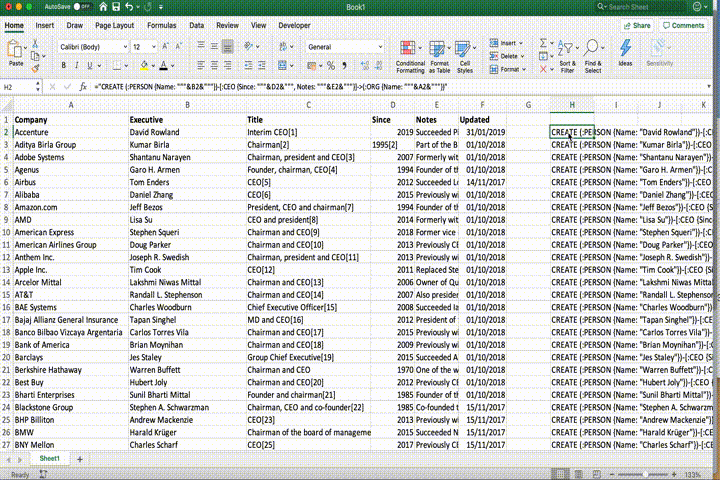Open the Draw ribbon tab
Image resolution: width=720 pixels, height=480 pixels.
coord(74,26)
